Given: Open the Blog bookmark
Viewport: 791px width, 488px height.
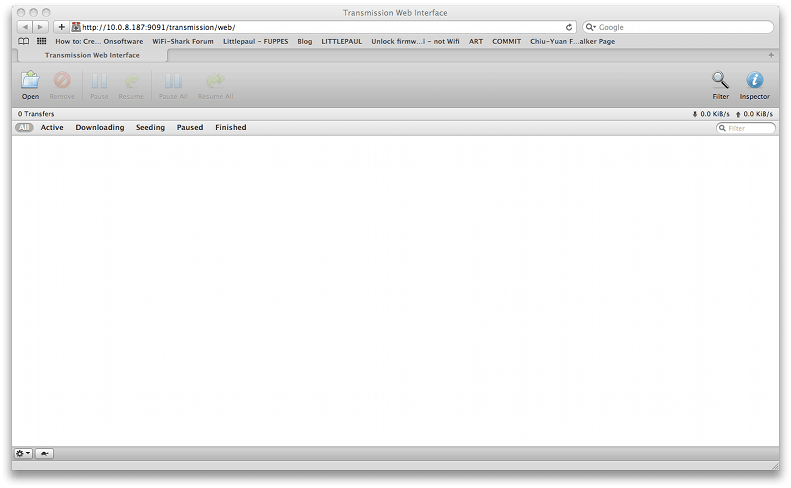Looking at the screenshot, I should [305, 41].
